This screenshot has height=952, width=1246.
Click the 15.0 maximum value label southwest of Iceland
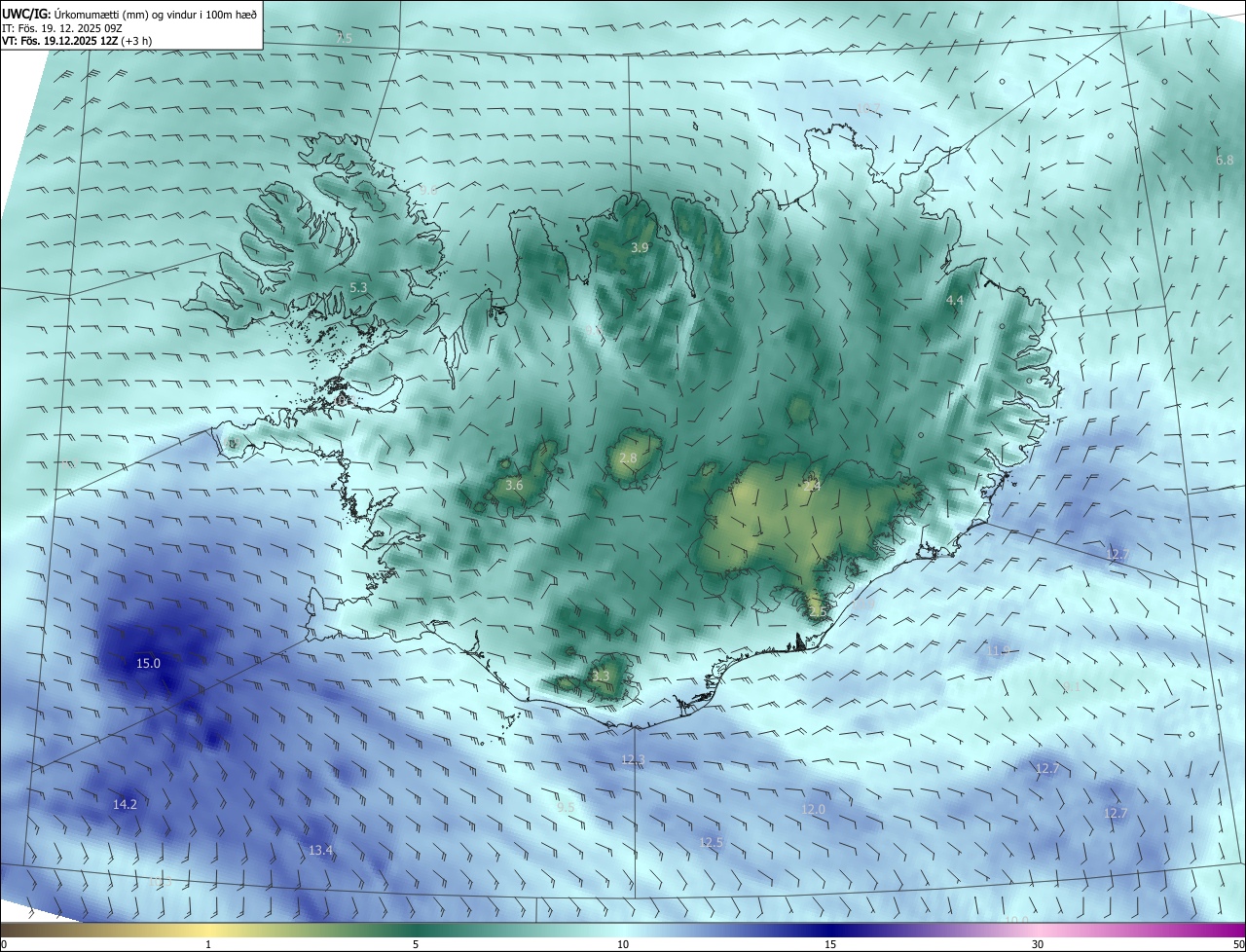click(148, 663)
